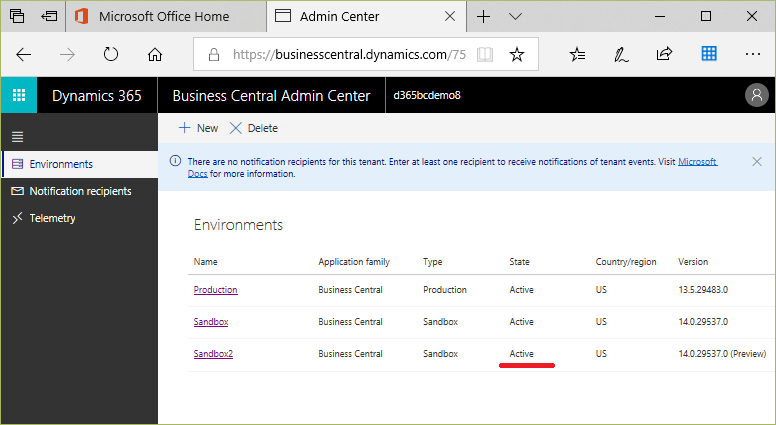Open Telemetry in the sidebar
The height and width of the screenshot is (425, 776).
pyautogui.click(x=80, y=218)
